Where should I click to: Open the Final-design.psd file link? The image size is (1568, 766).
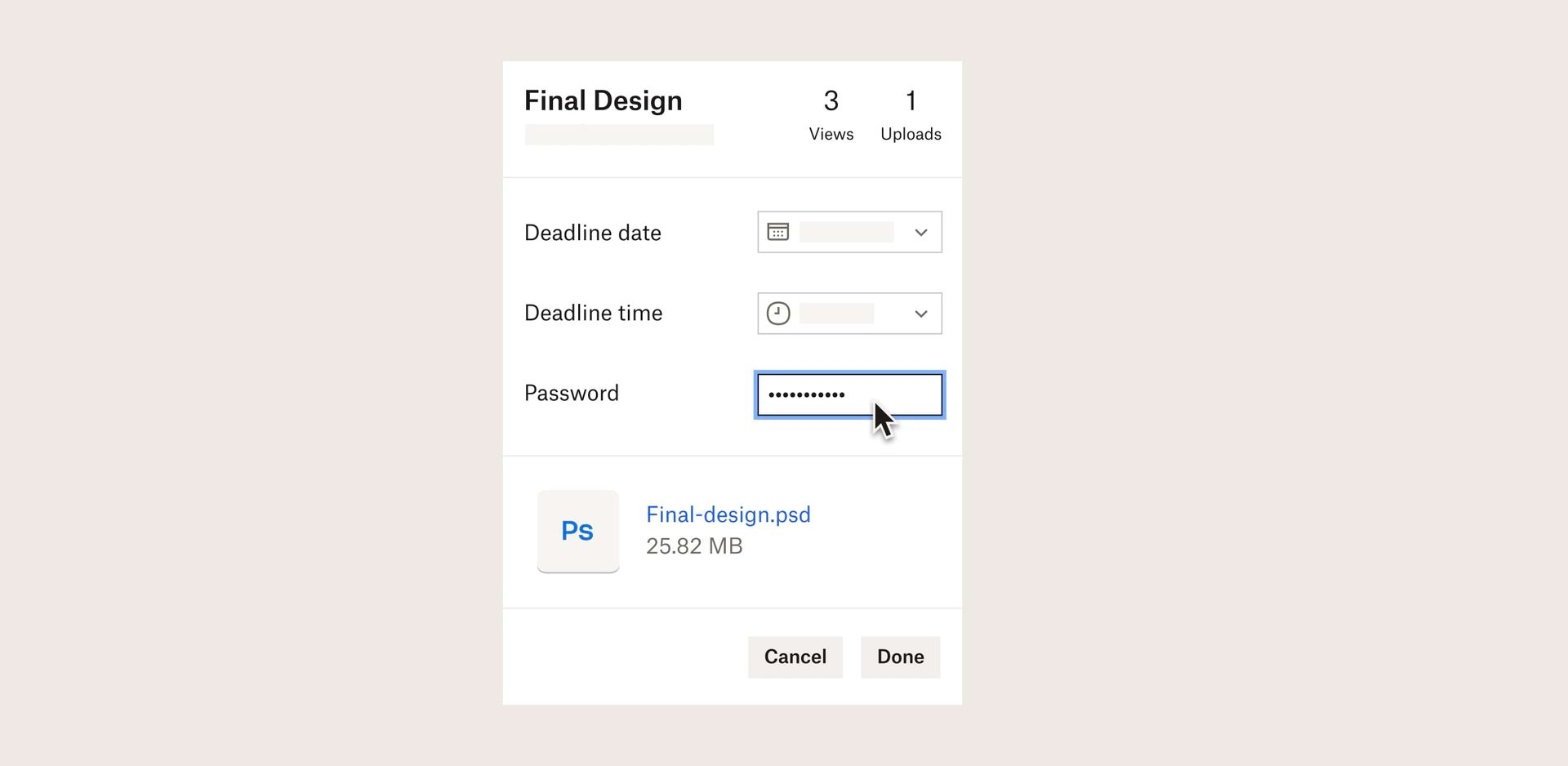[x=728, y=514]
